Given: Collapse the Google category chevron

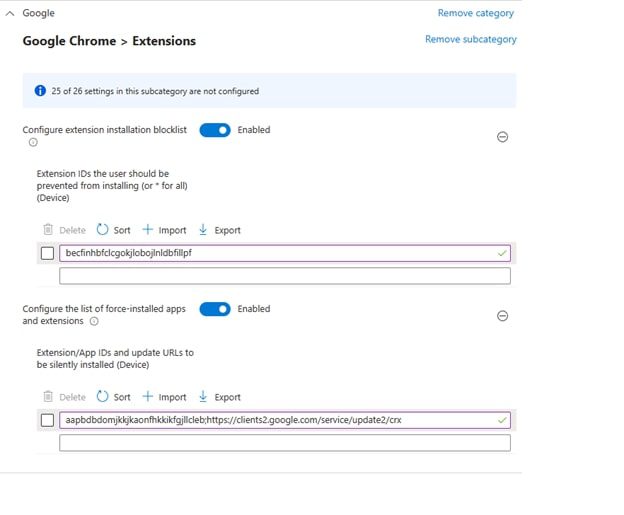Looking at the screenshot, I should 10,13.
